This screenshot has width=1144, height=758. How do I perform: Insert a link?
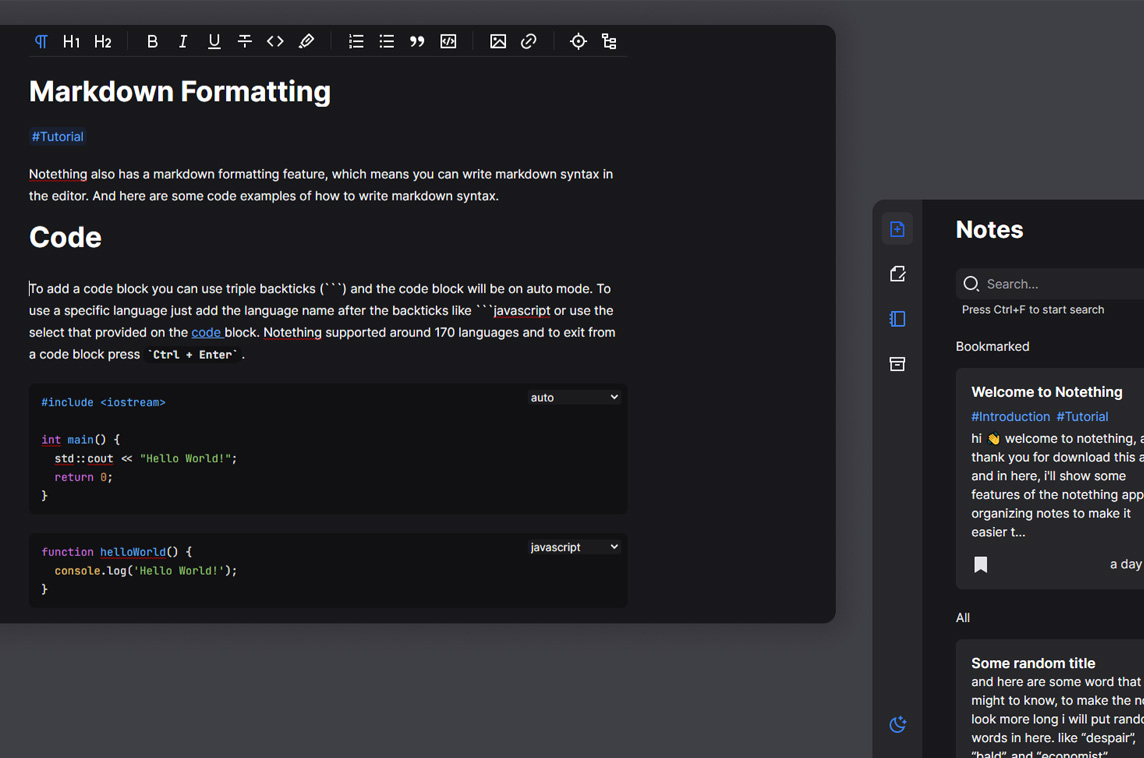point(528,42)
